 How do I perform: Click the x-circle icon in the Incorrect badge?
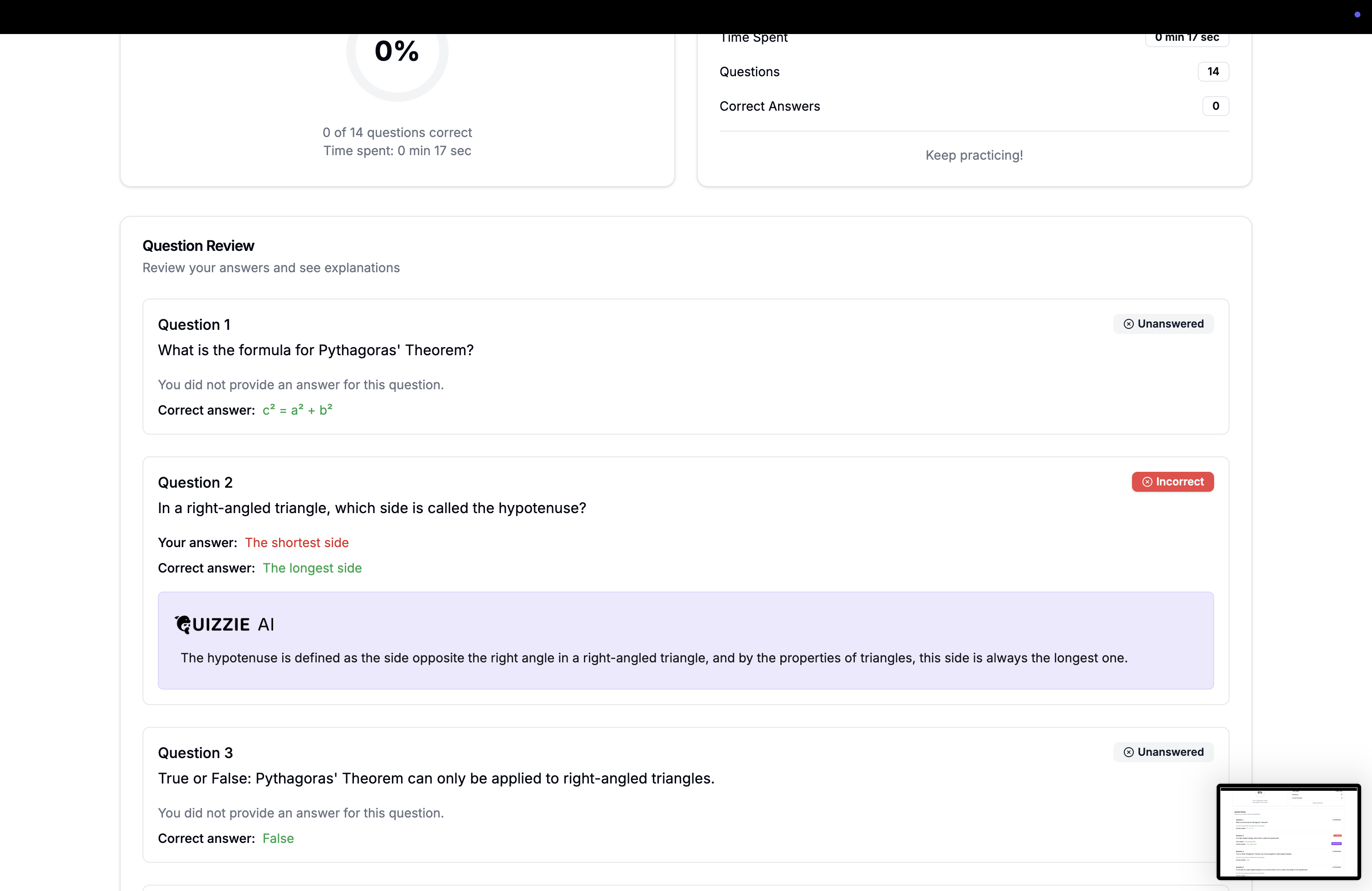tap(1147, 482)
